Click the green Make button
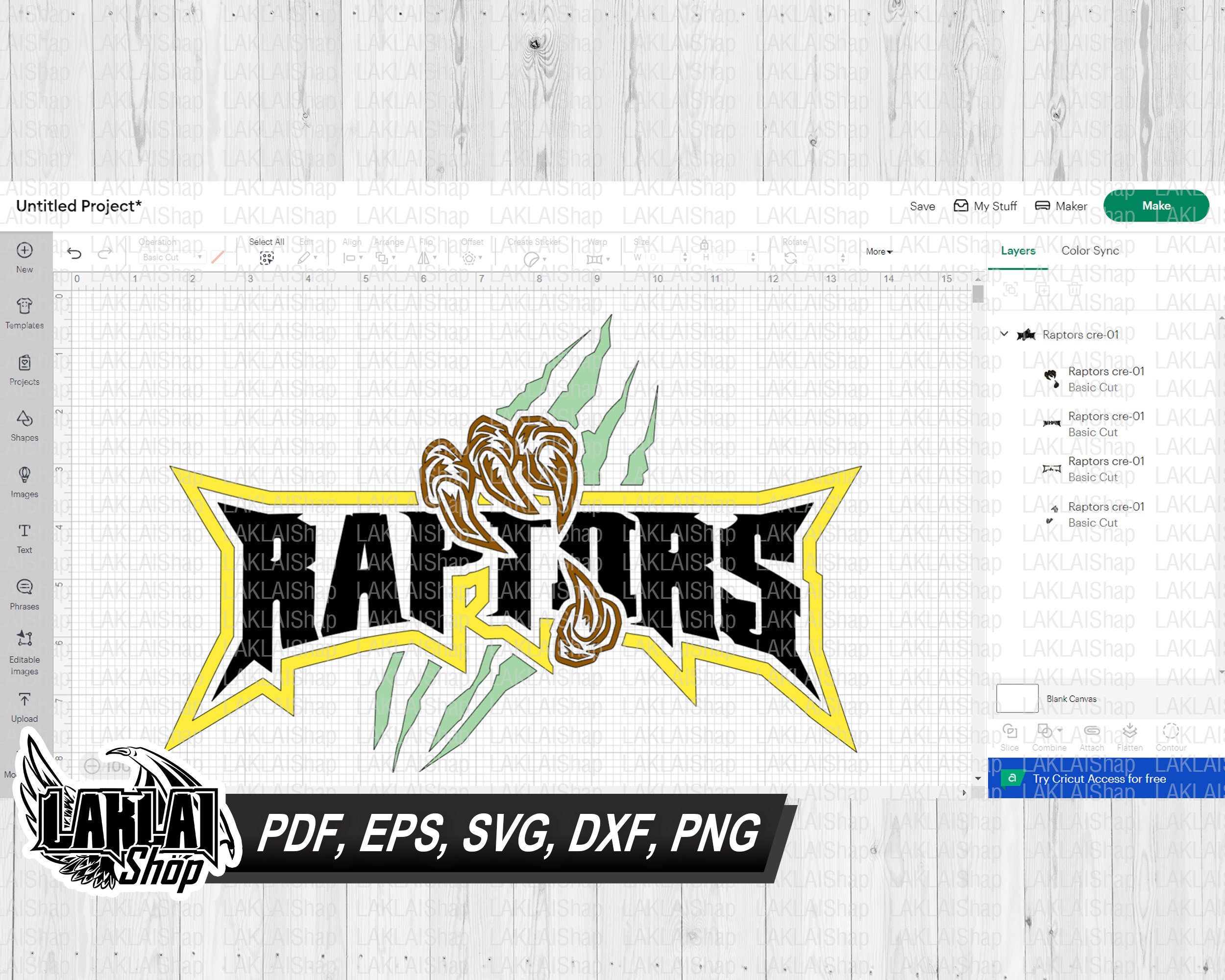The width and height of the screenshot is (1225, 980). point(1156,206)
